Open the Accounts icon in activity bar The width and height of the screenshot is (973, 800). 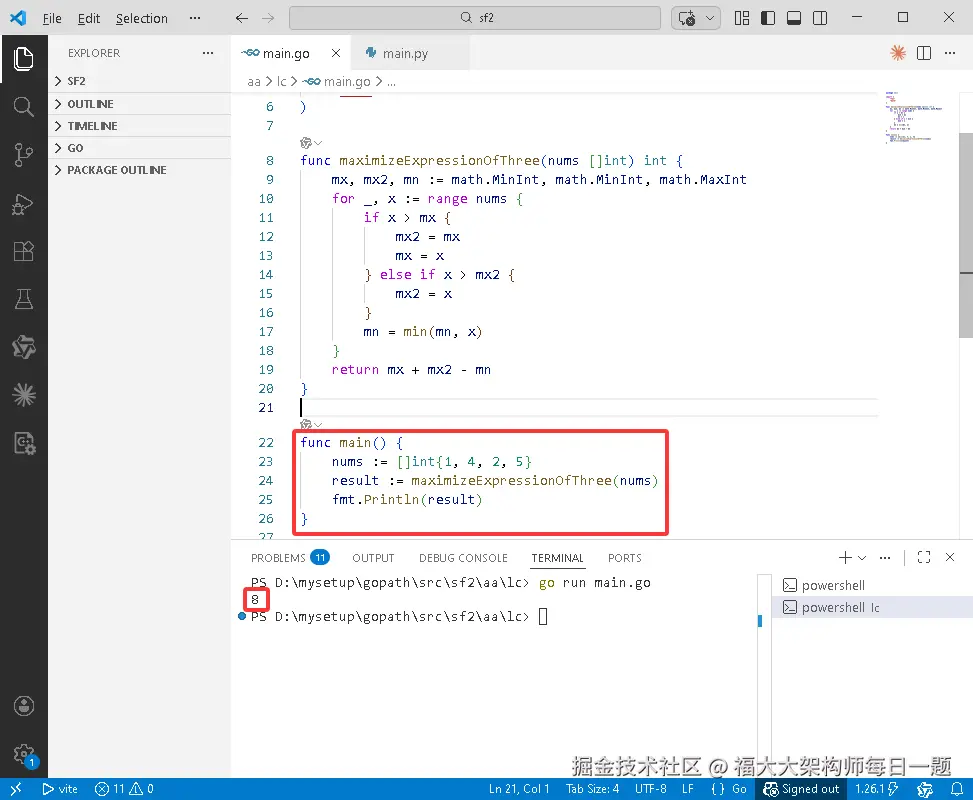point(24,706)
